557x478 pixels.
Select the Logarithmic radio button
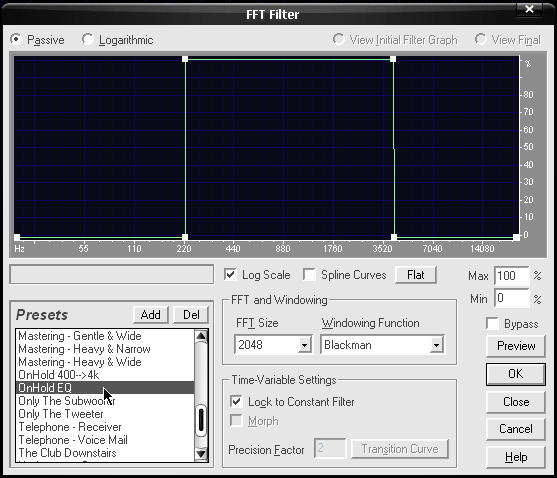coord(88,39)
